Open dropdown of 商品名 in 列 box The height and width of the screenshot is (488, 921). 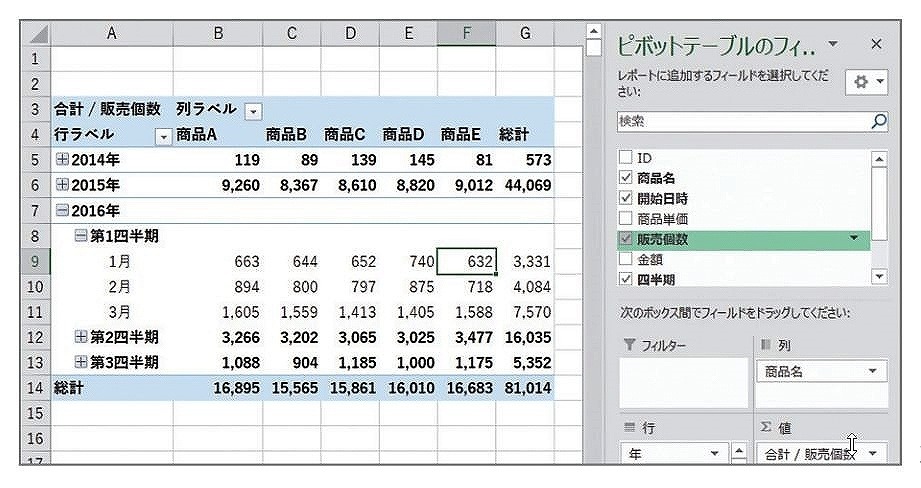tap(873, 371)
